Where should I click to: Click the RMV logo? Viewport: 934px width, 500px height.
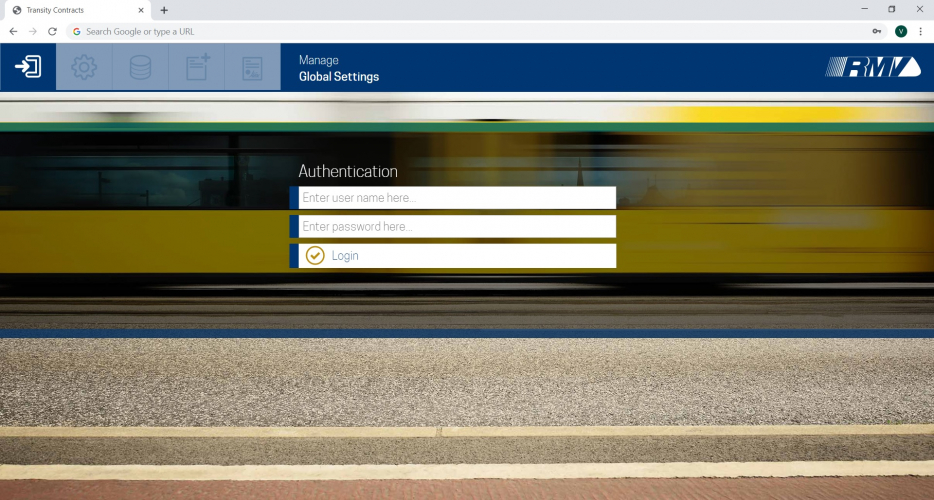pyautogui.click(x=873, y=67)
